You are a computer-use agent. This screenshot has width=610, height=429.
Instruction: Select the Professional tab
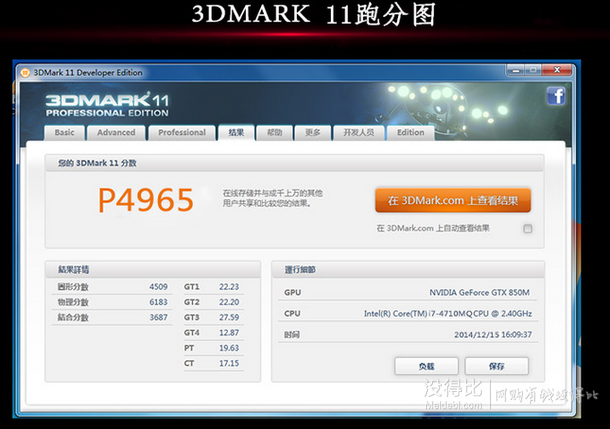point(182,133)
